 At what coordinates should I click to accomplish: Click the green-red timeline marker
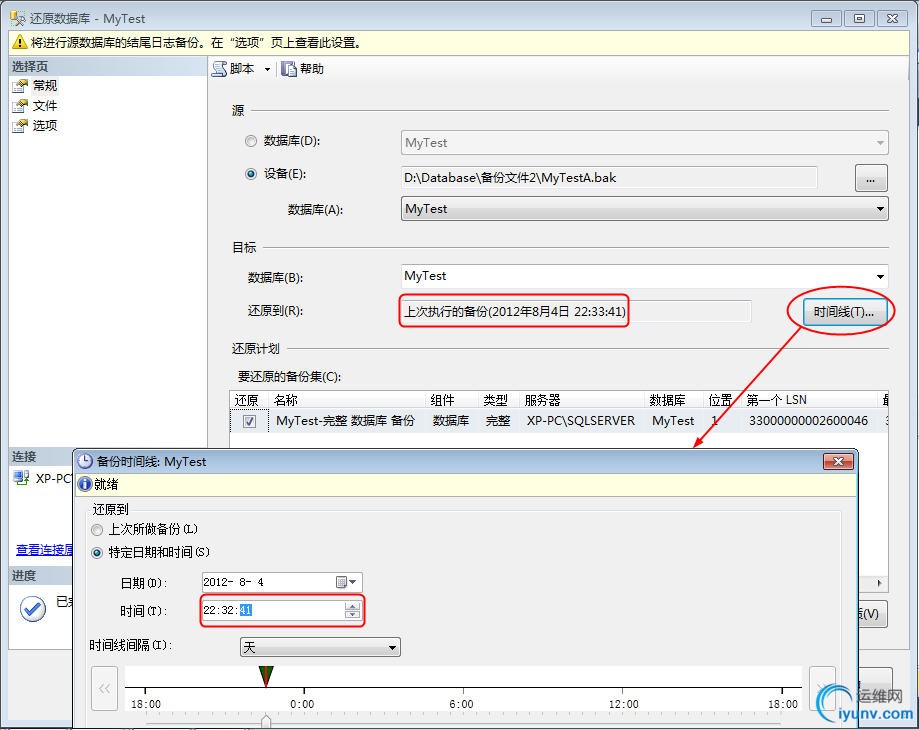point(266,676)
